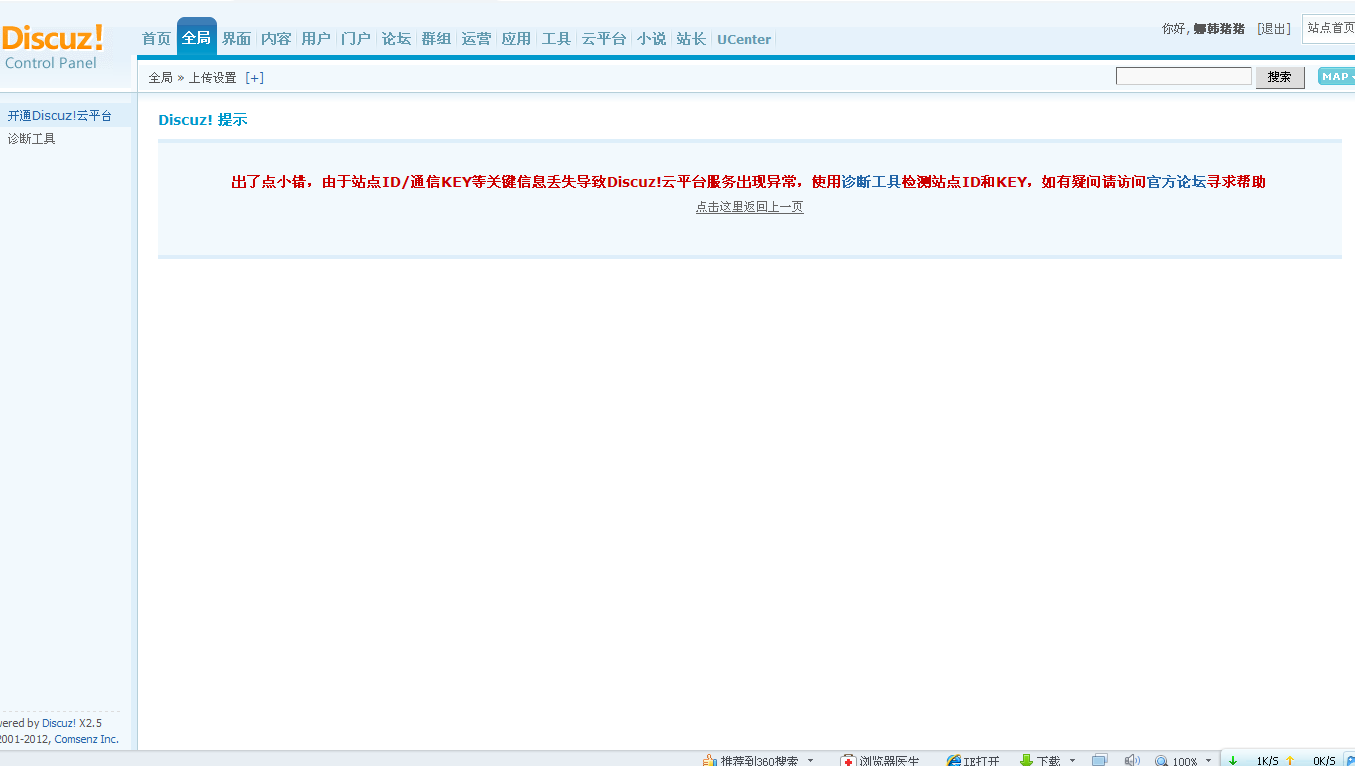1355x766 pixels.
Task: Toggle the speaker mute icon
Action: pyautogui.click(x=1132, y=761)
